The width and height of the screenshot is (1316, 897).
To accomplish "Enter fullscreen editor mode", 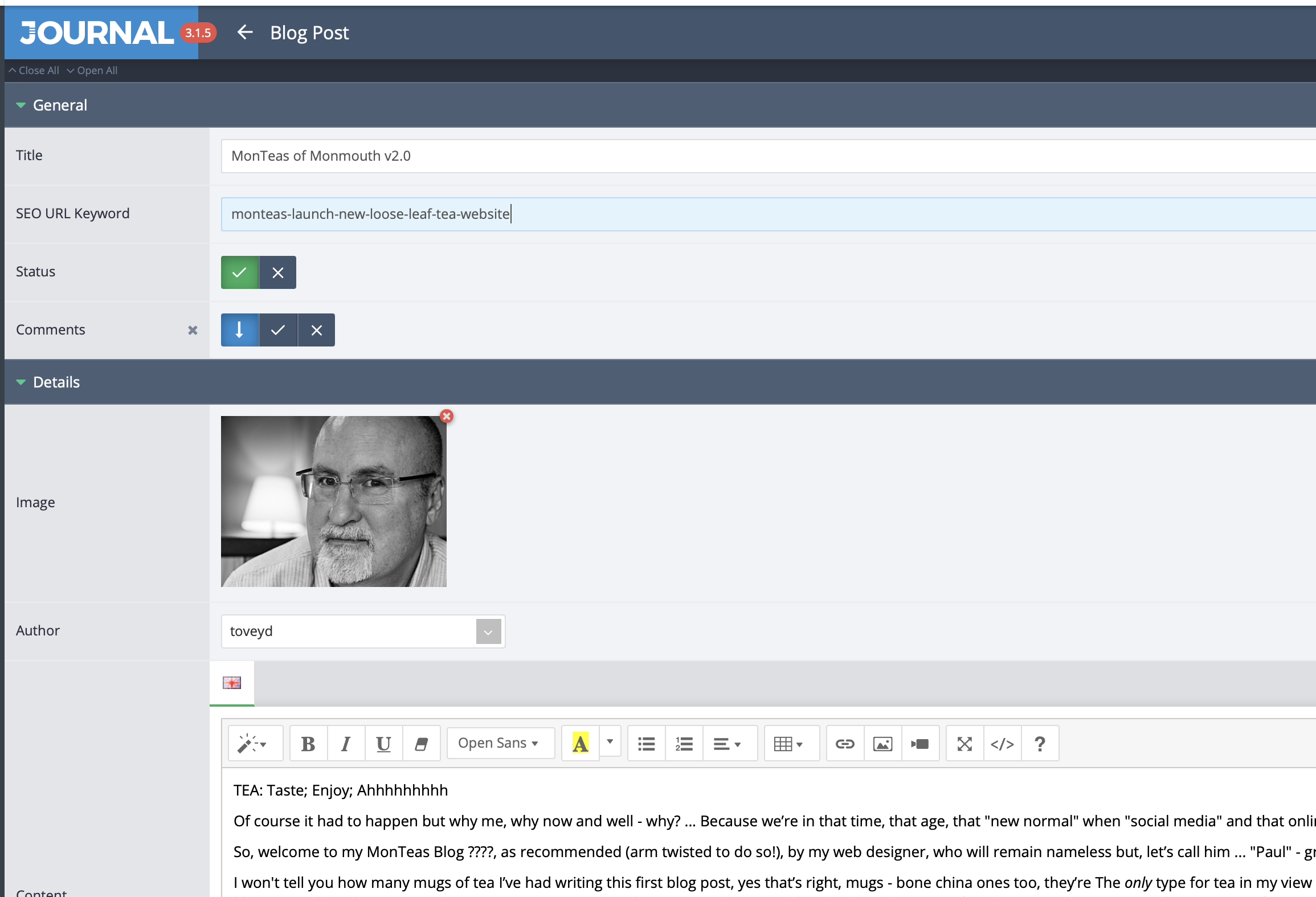I will tap(964, 744).
